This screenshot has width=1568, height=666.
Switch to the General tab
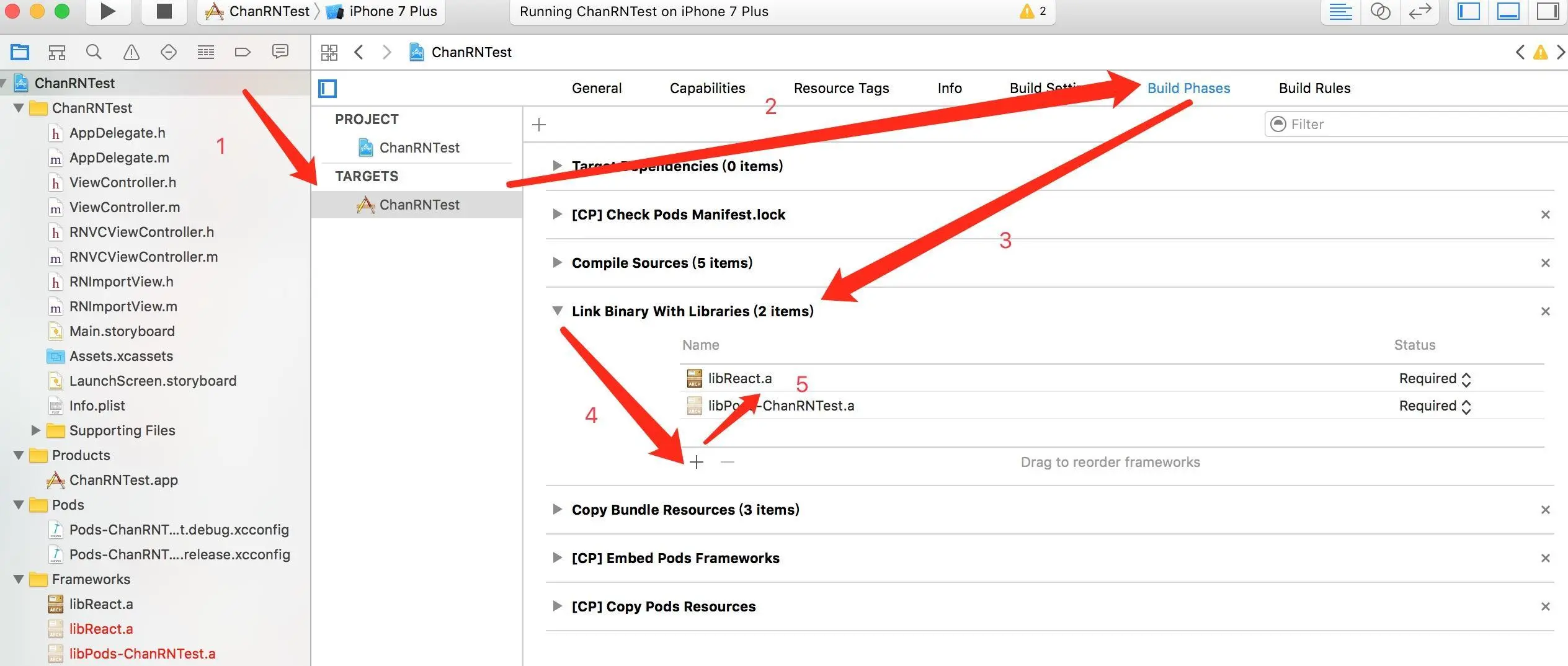597,88
